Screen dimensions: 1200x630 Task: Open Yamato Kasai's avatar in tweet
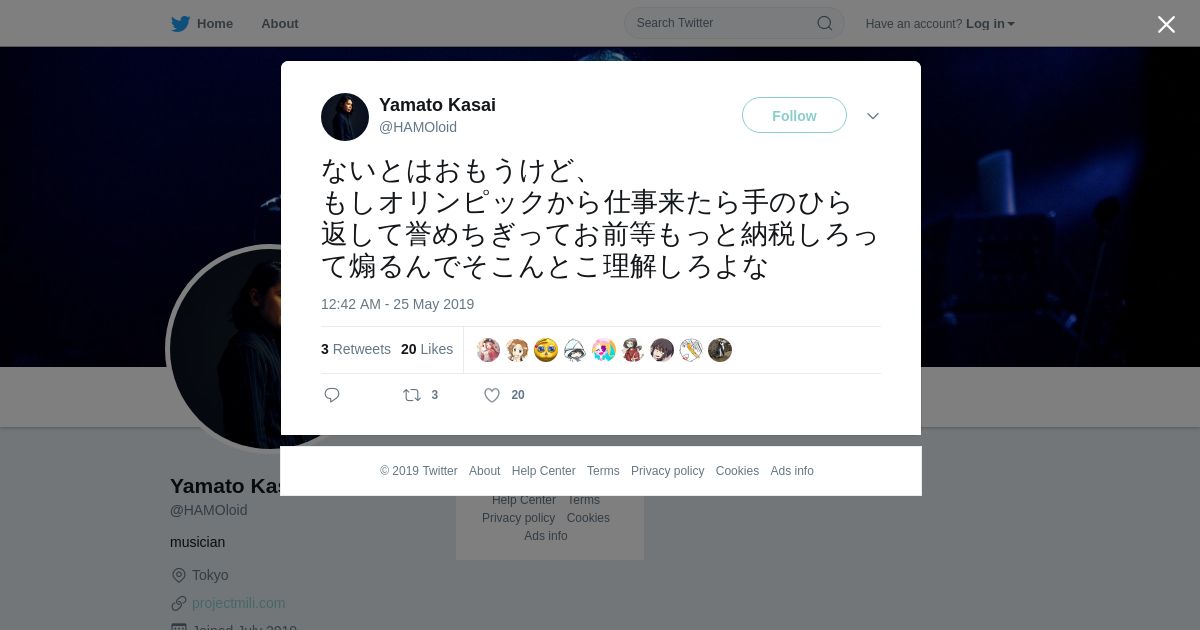pyautogui.click(x=345, y=117)
